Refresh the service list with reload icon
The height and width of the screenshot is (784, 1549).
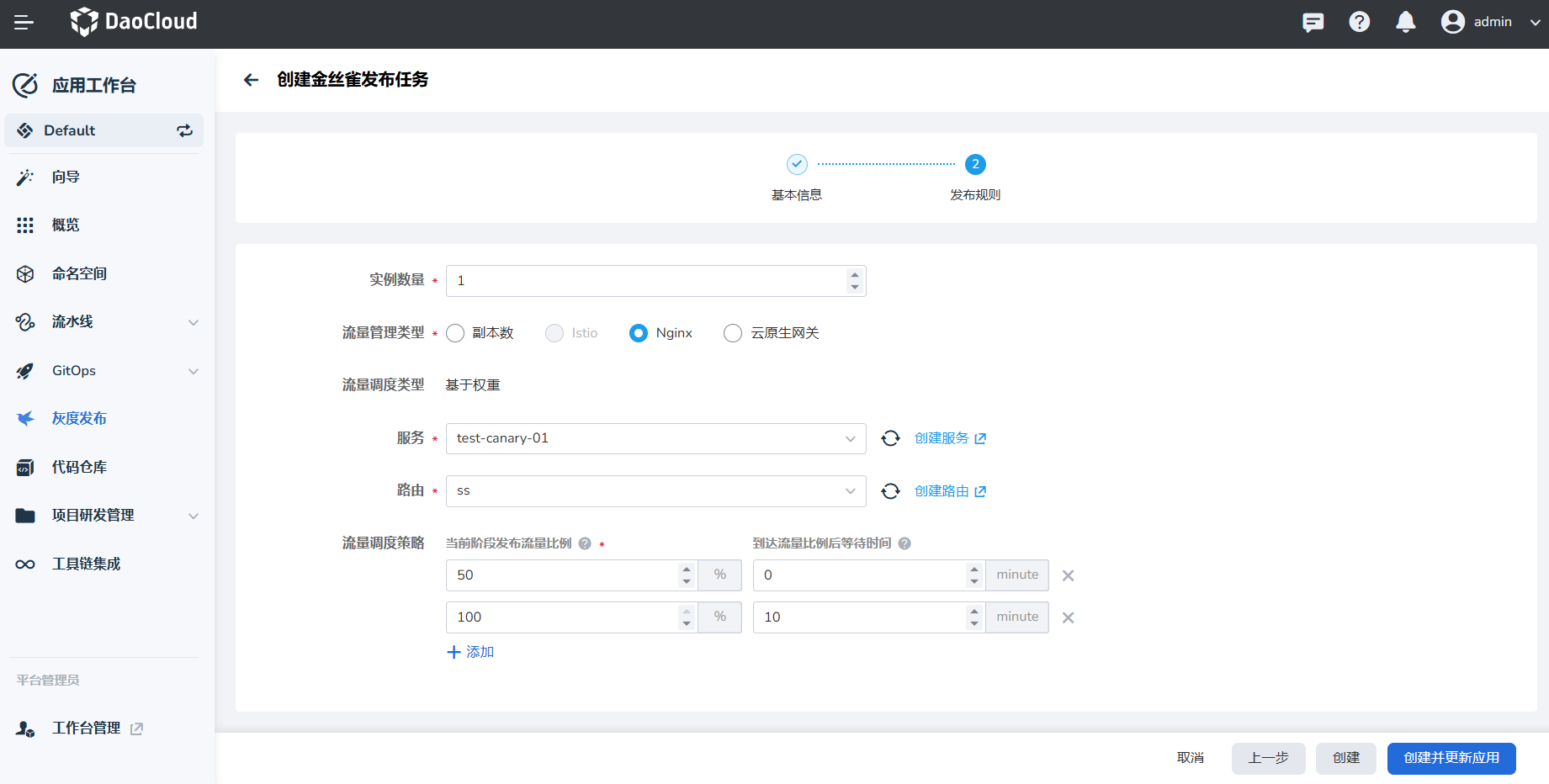click(890, 438)
